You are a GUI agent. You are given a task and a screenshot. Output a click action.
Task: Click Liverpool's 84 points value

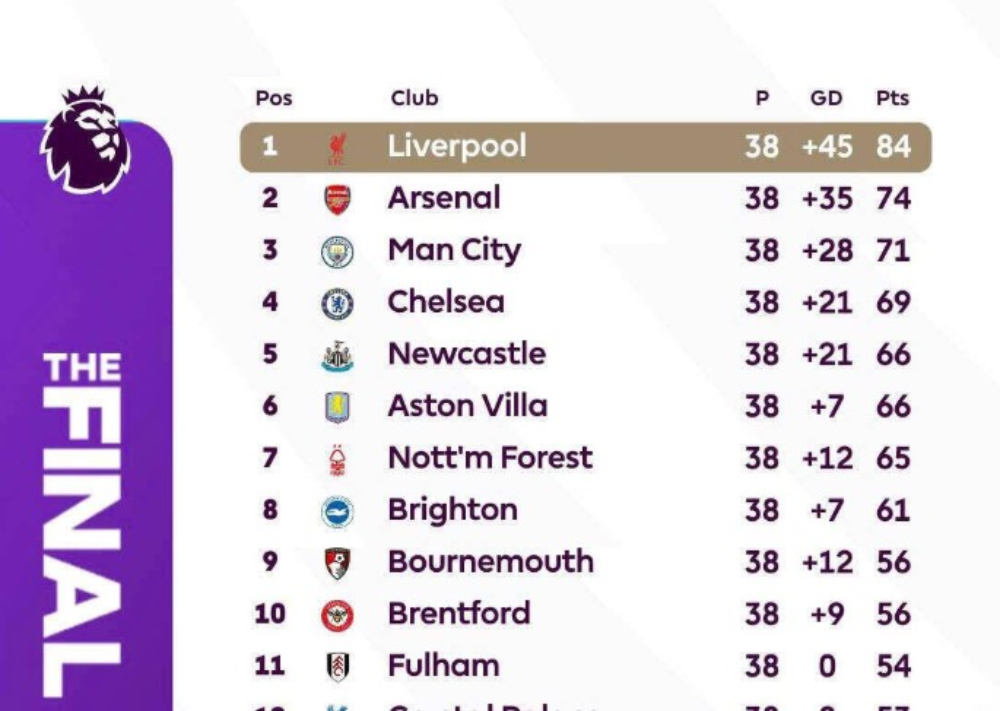coord(893,147)
